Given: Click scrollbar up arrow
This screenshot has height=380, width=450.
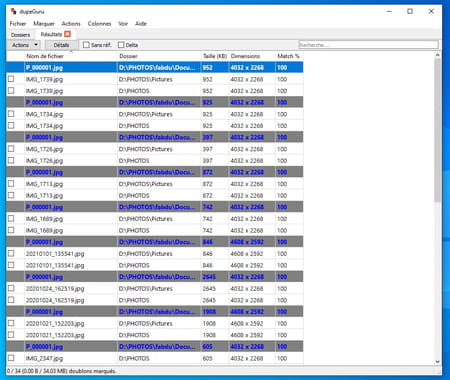Looking at the screenshot, I should click(x=437, y=54).
